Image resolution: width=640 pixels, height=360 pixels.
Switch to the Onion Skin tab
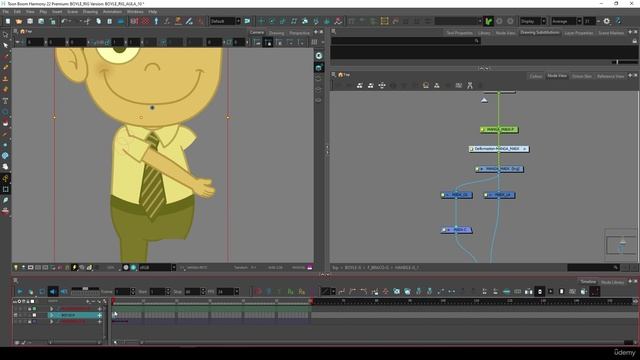(x=582, y=76)
